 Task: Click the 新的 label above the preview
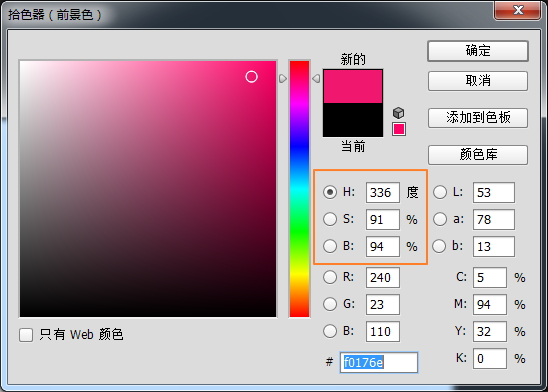coord(353,59)
